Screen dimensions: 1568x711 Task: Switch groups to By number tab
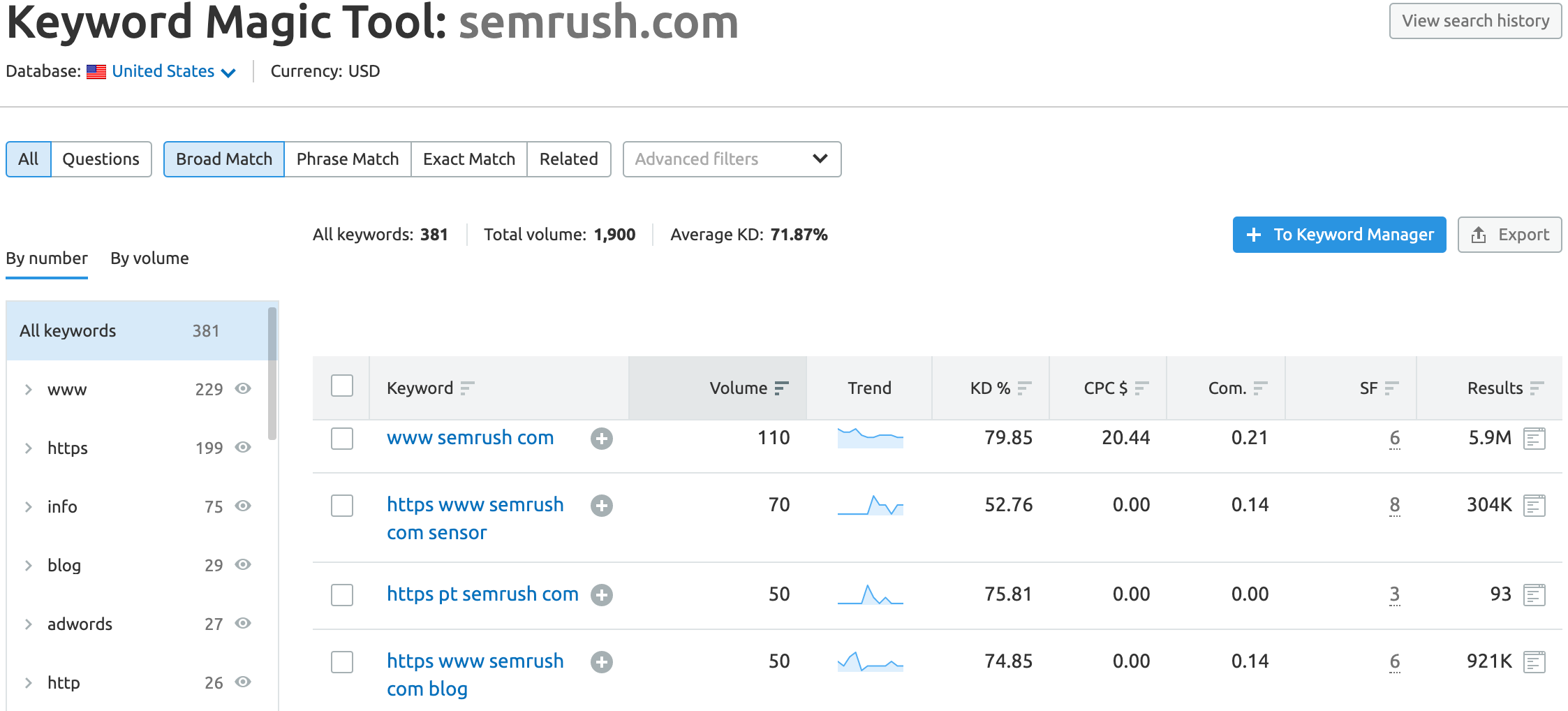47,258
